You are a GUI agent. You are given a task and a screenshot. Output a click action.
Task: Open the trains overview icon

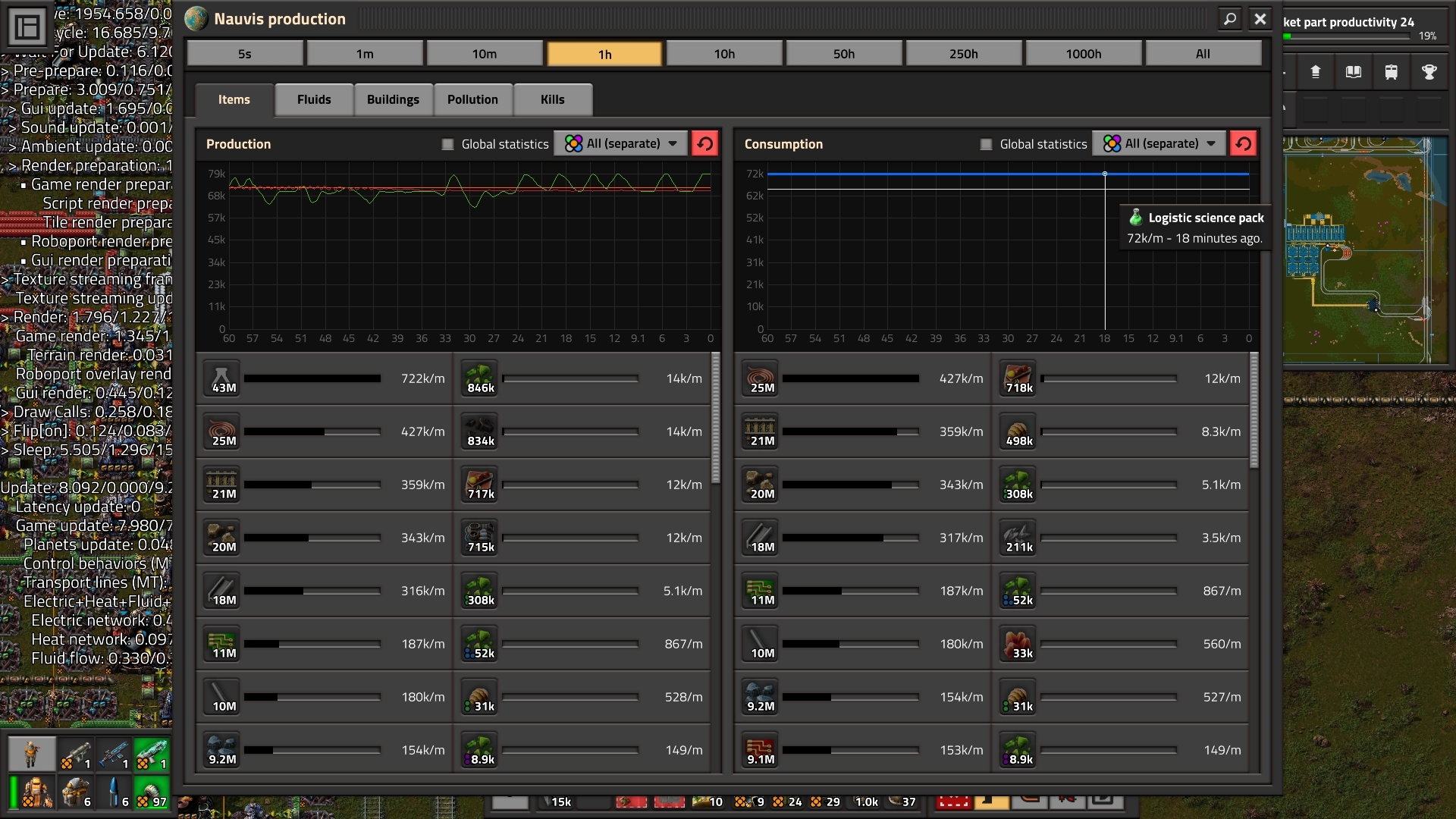point(1392,72)
